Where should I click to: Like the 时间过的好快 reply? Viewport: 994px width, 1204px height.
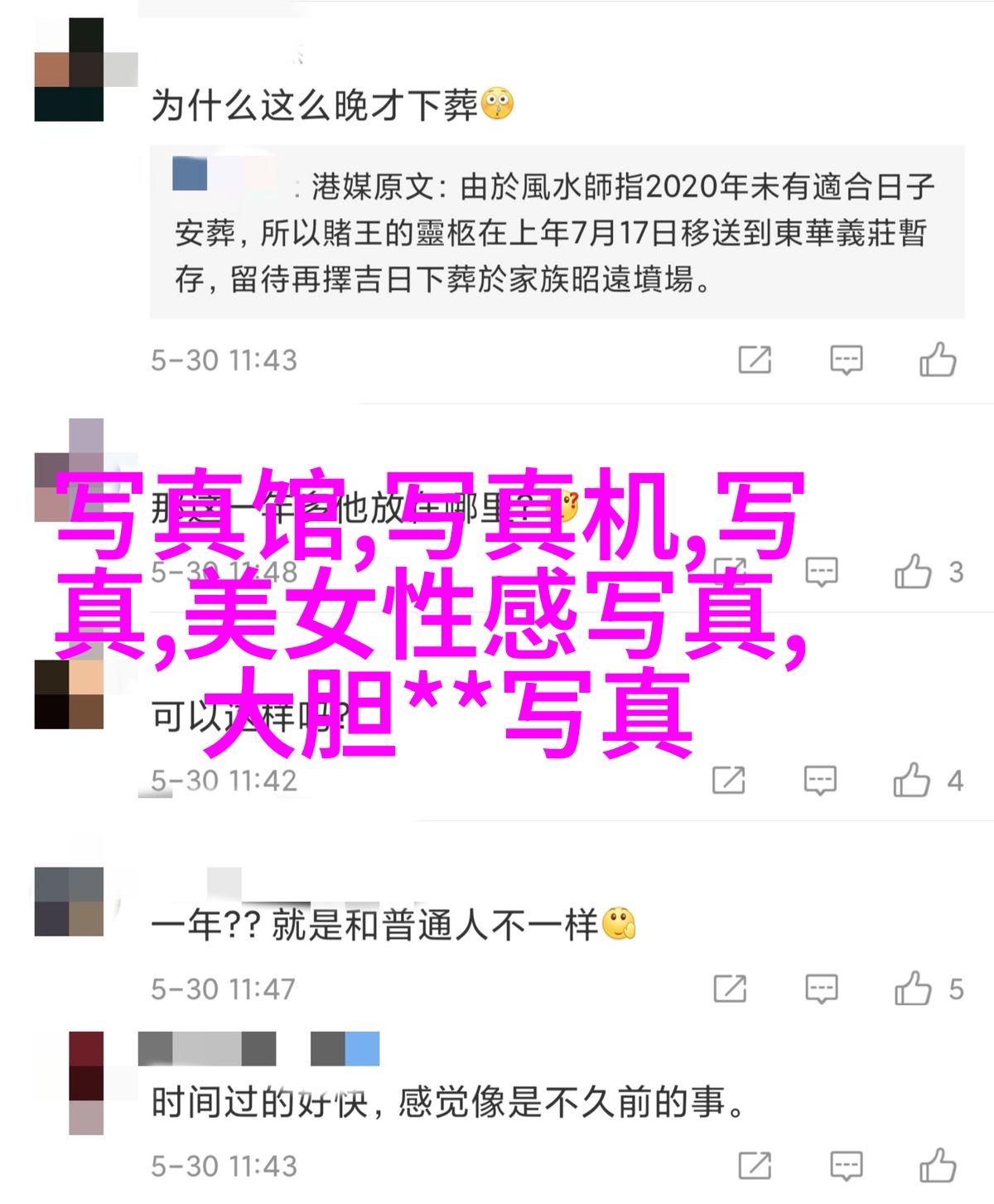click(938, 1166)
